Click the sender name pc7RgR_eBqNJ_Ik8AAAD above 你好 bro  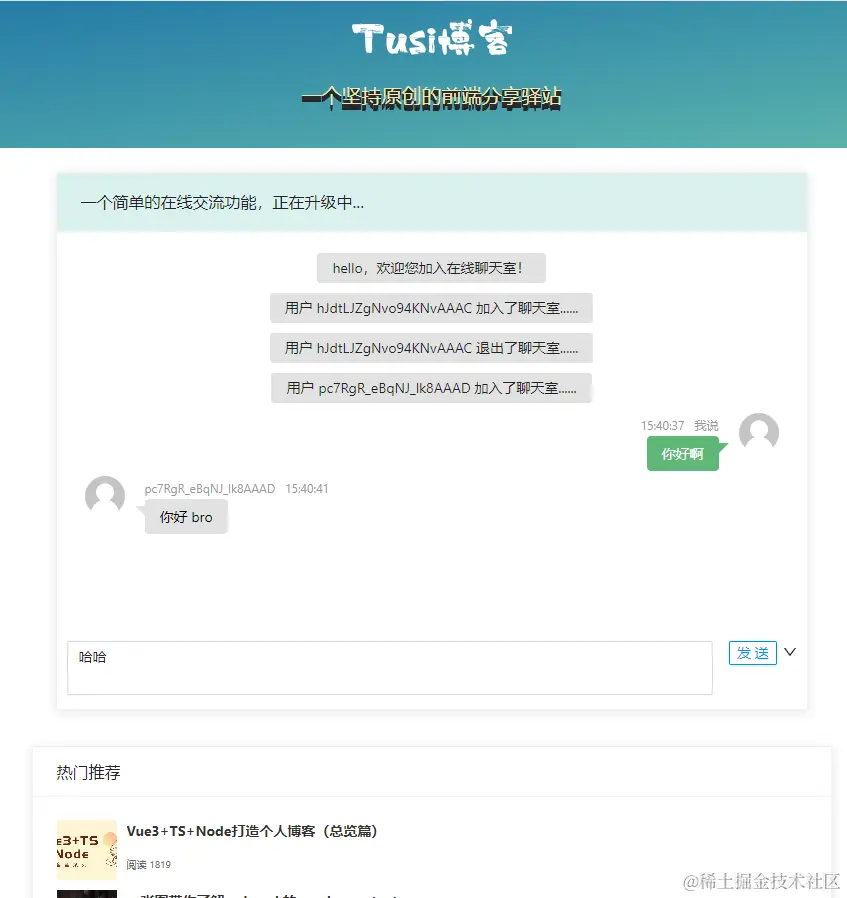click(210, 489)
